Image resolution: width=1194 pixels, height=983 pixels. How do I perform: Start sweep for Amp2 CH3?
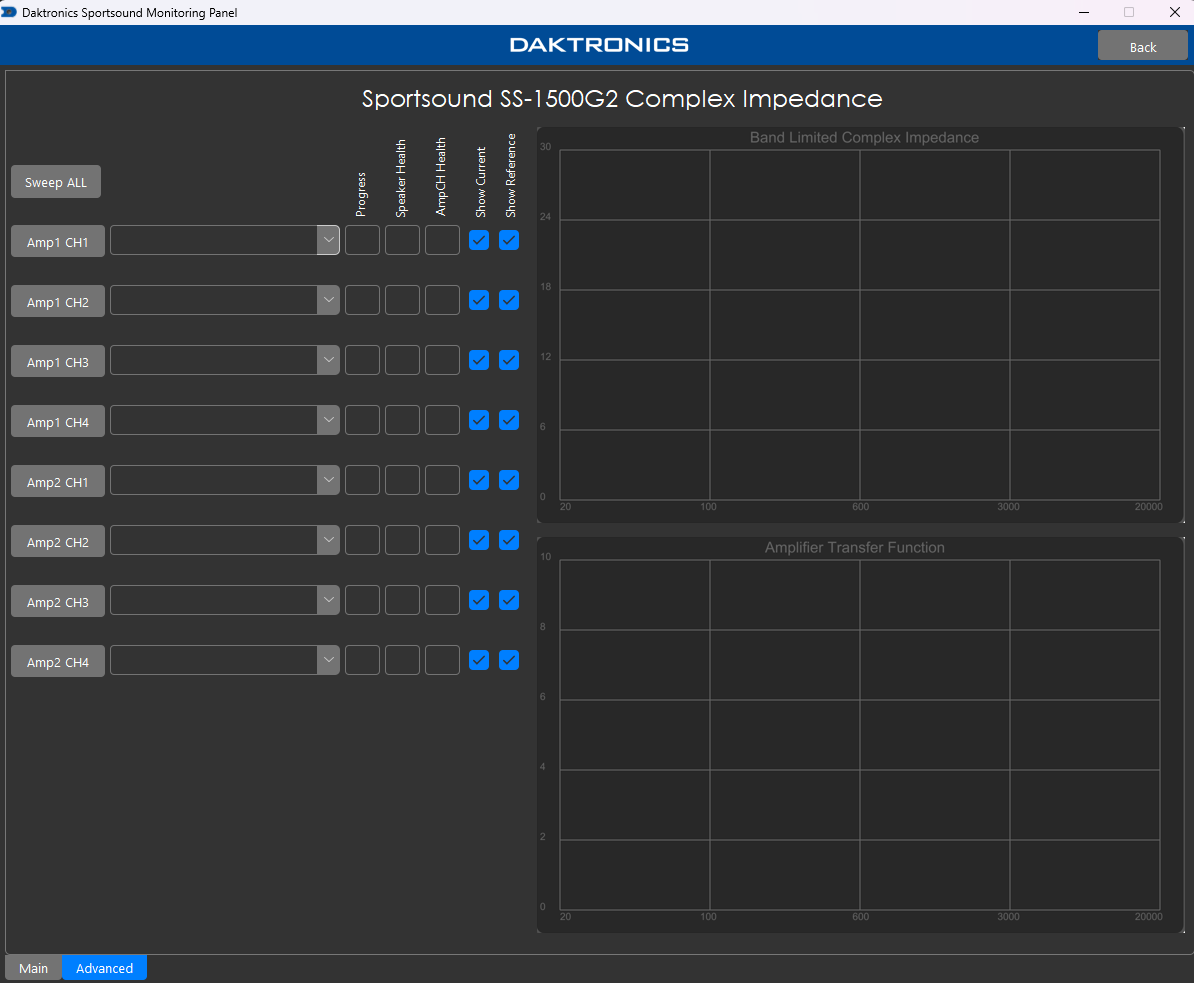[58, 602]
